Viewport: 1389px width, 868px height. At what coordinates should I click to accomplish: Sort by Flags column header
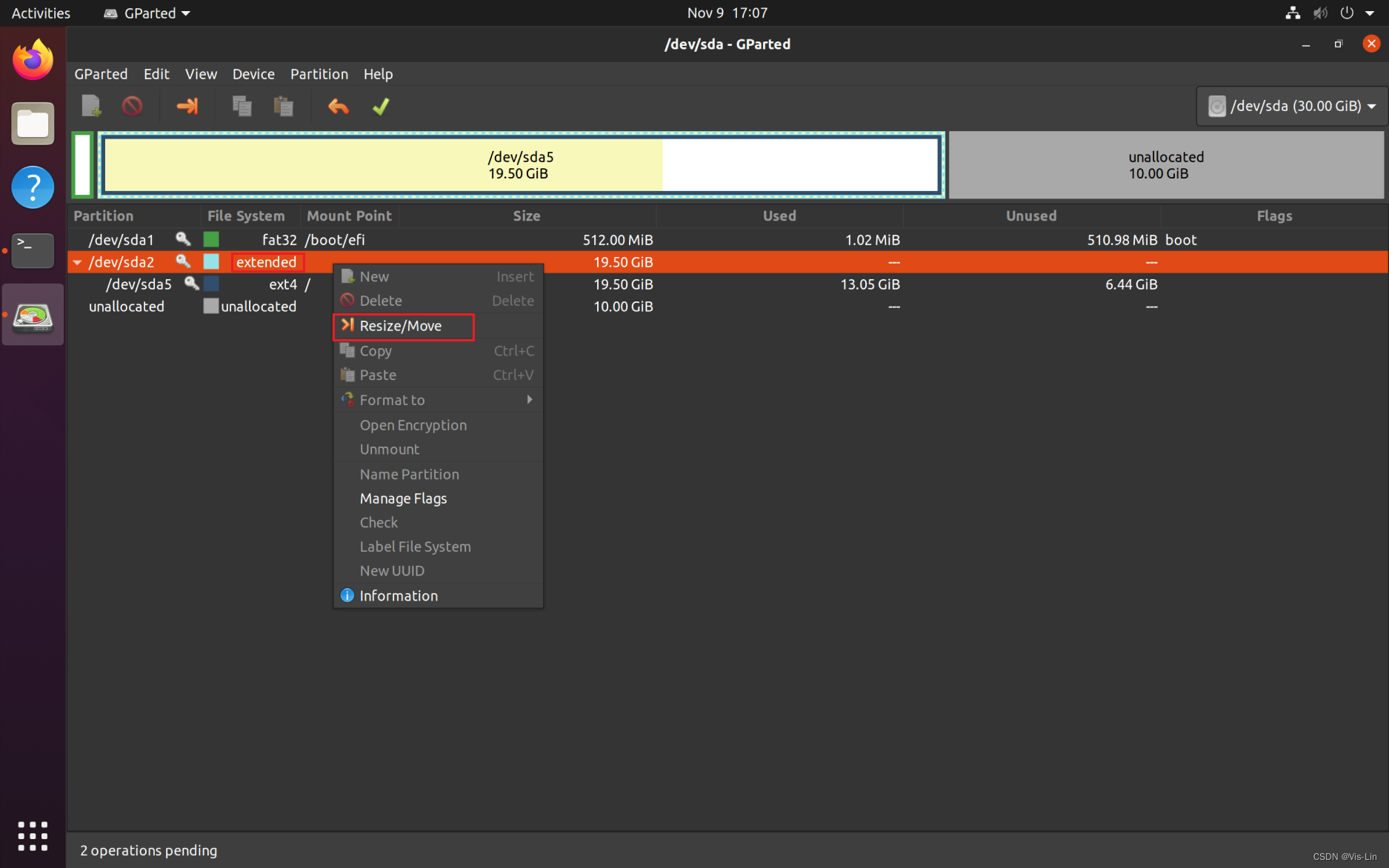click(x=1274, y=216)
